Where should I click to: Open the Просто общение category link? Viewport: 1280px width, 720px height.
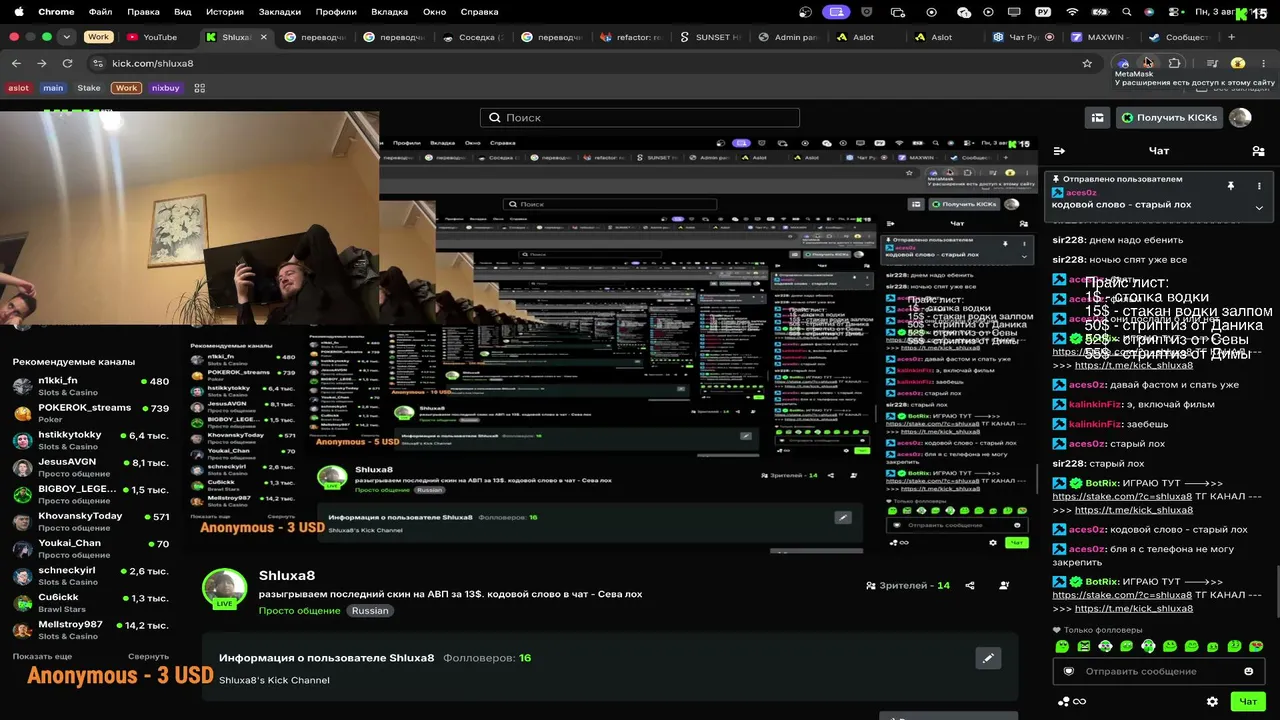tap(299, 611)
